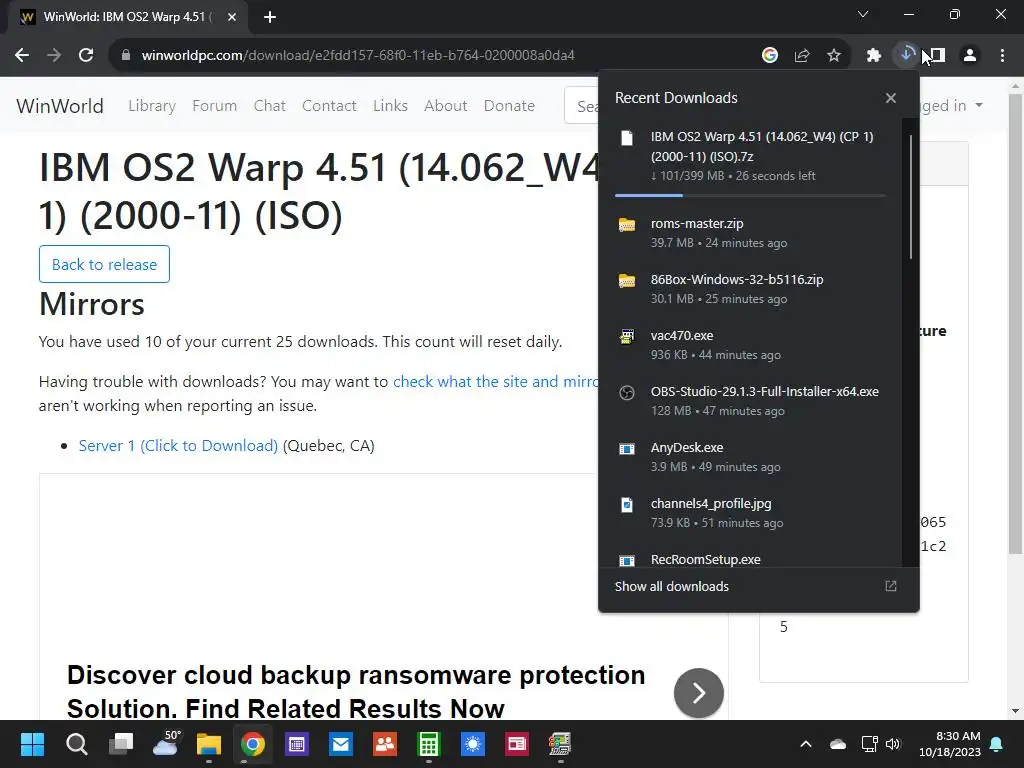1024x768 pixels.
Task: Open Task View on taskbar
Action: pyautogui.click(x=121, y=744)
